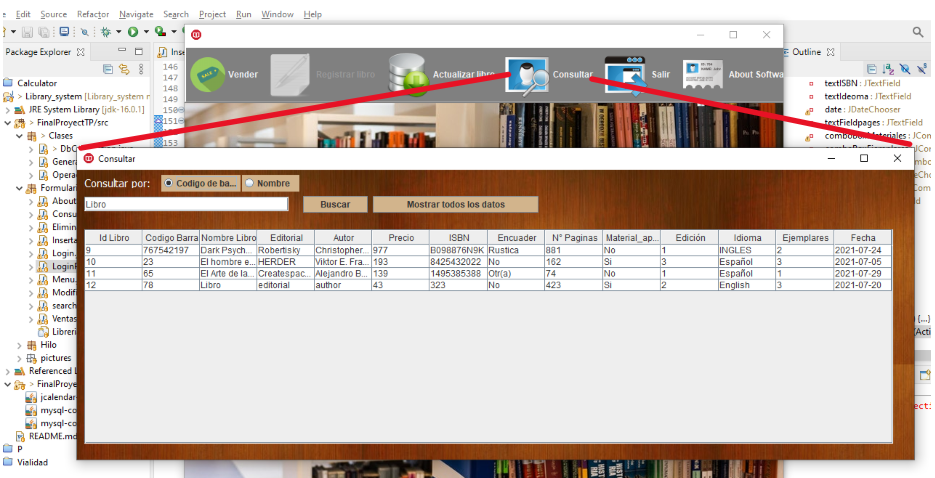This screenshot has height=478, width=935.
Task: Toggle Link with Editor in Package Explorer
Action: click(x=124, y=69)
